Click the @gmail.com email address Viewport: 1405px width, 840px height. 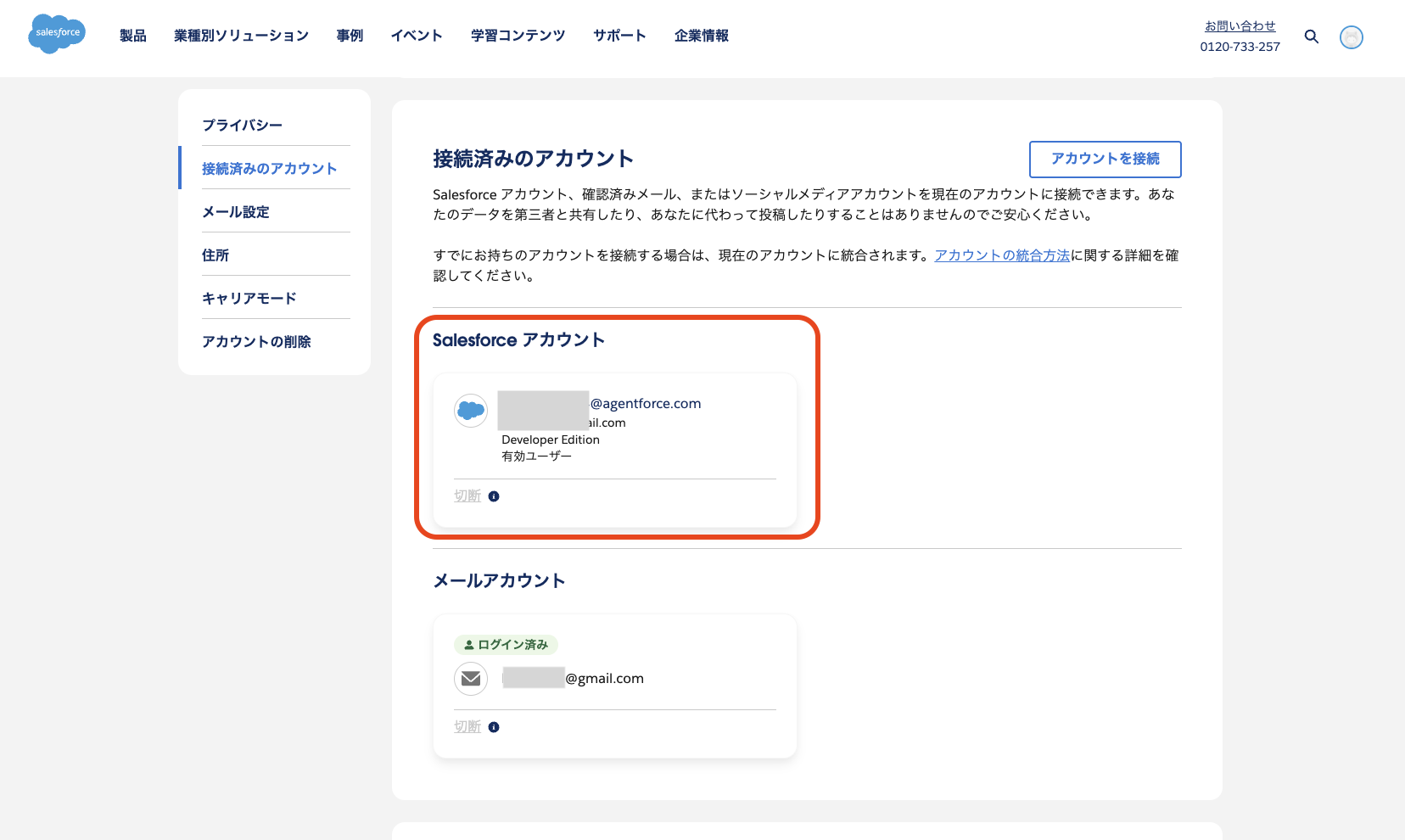pos(604,679)
